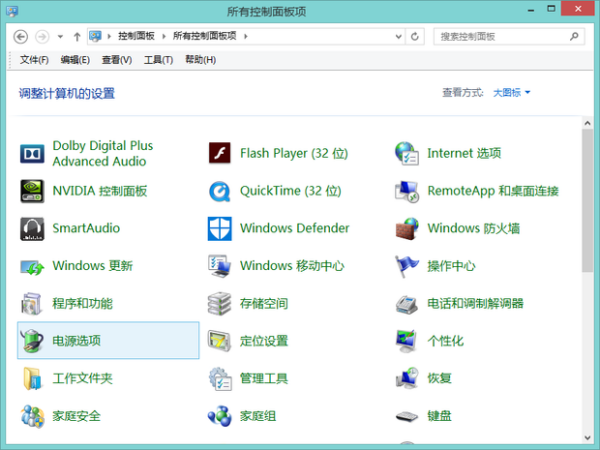This screenshot has height=450, width=600.
Task: Open the Windows 更新 icon
Action: 32,266
